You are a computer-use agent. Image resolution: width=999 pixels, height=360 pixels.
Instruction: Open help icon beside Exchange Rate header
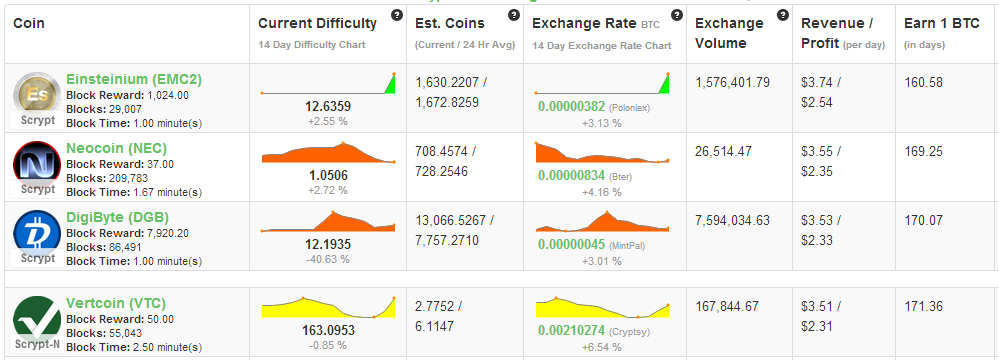677,15
